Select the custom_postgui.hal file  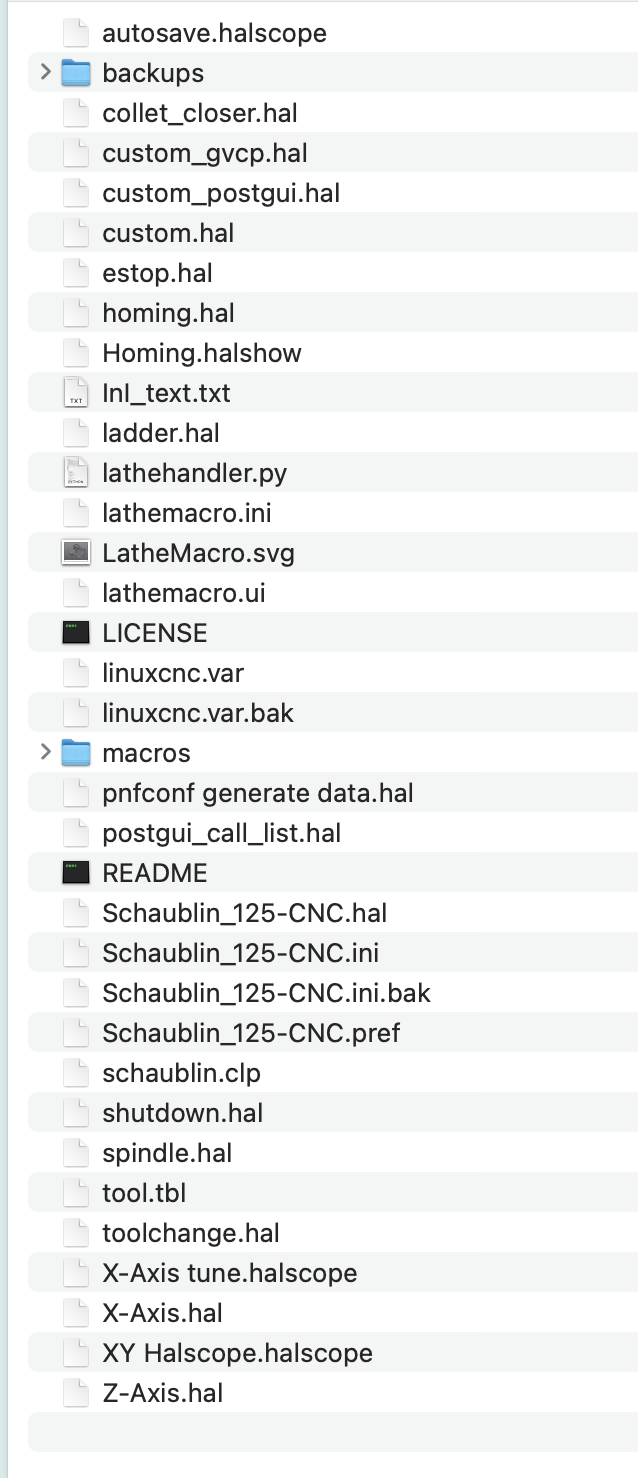[333, 192]
